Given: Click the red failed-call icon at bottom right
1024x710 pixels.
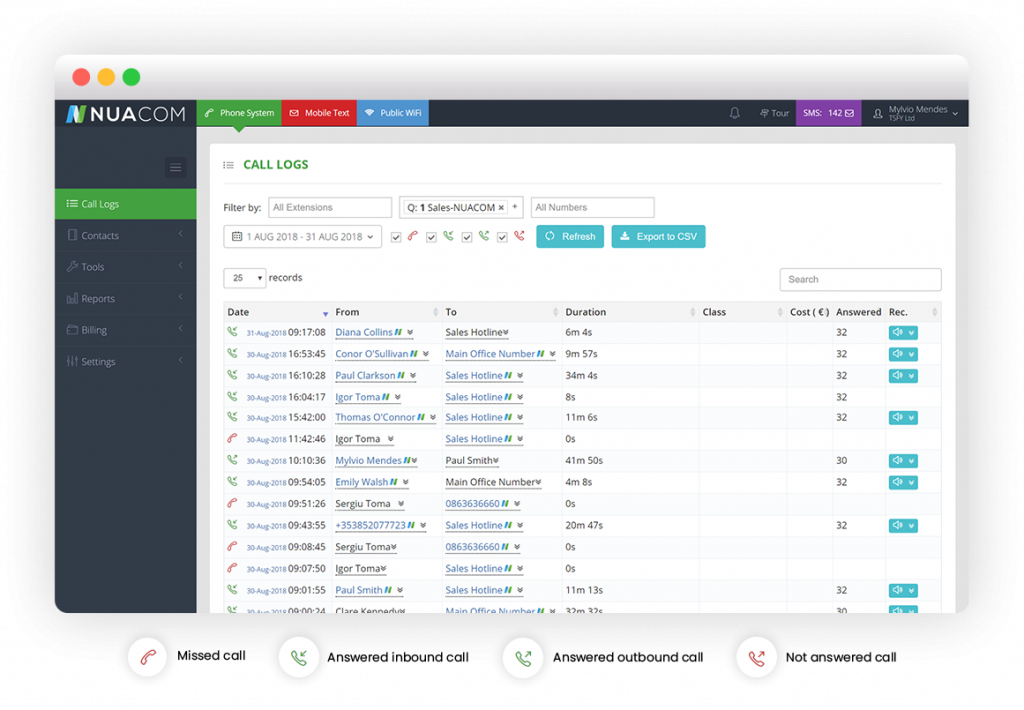Looking at the screenshot, I should tap(757, 657).
